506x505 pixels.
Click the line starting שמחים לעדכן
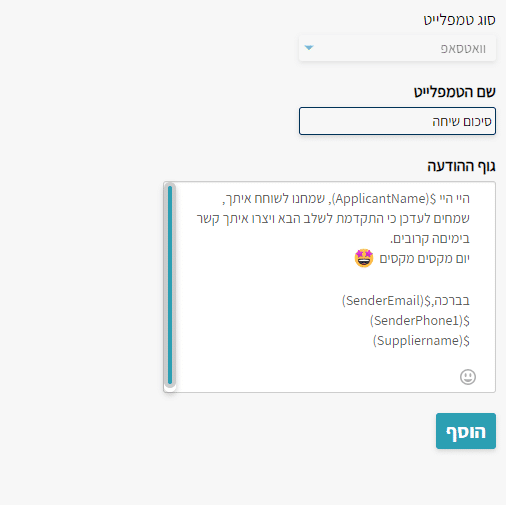click(333, 219)
